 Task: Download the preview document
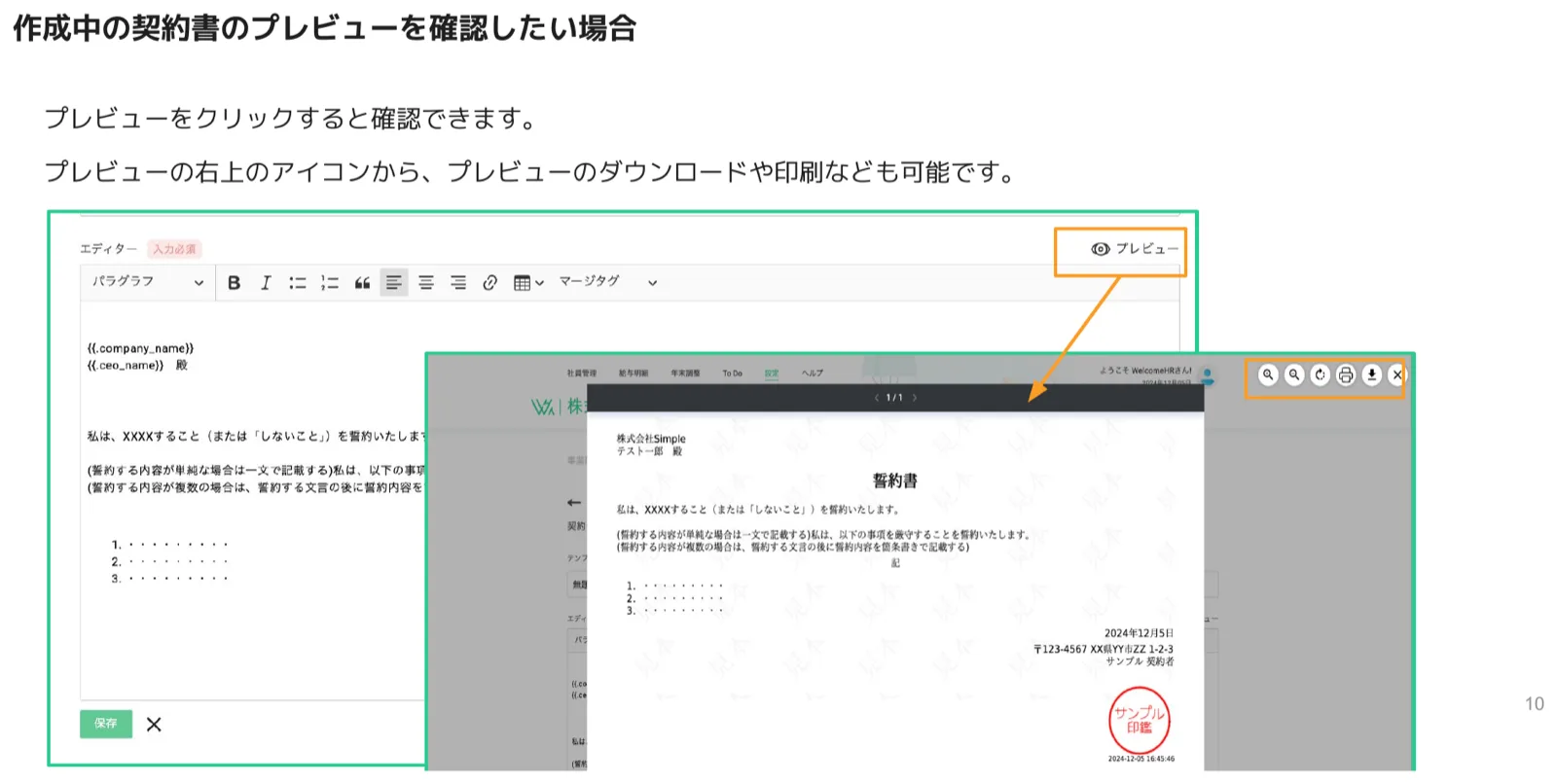point(1372,374)
